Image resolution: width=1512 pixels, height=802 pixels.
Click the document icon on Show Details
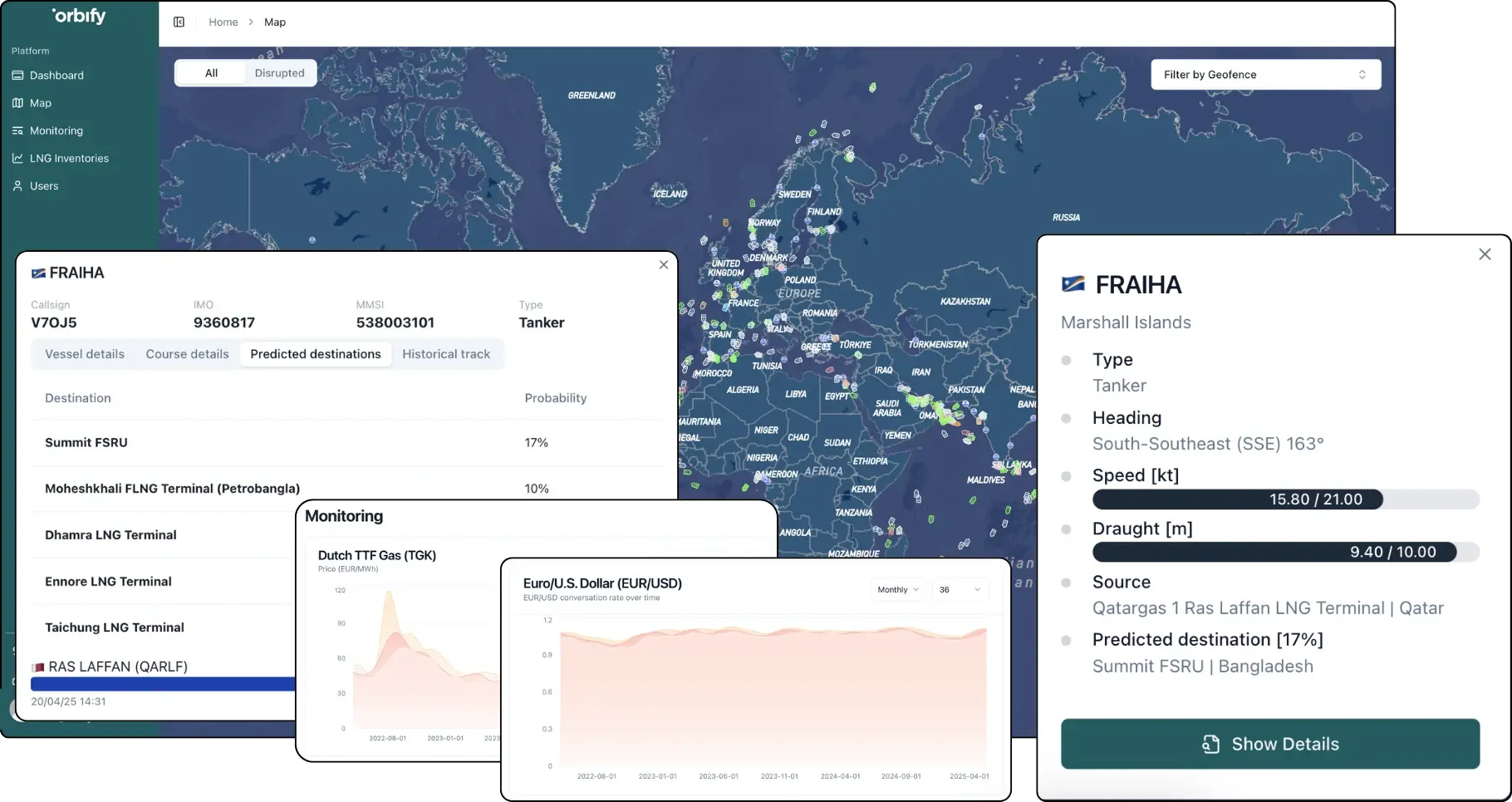coord(1210,744)
